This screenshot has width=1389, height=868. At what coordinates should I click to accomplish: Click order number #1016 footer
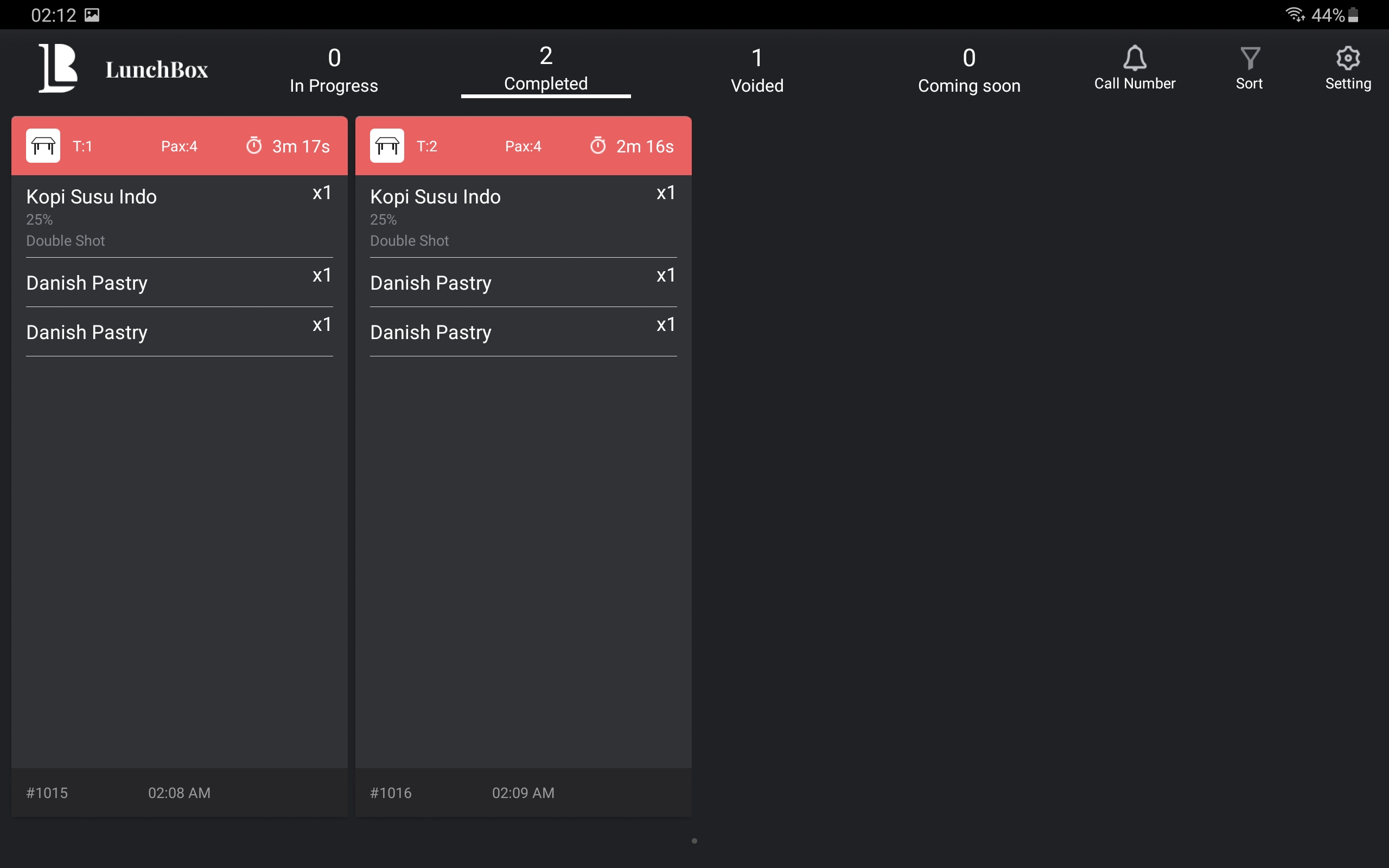tap(391, 793)
